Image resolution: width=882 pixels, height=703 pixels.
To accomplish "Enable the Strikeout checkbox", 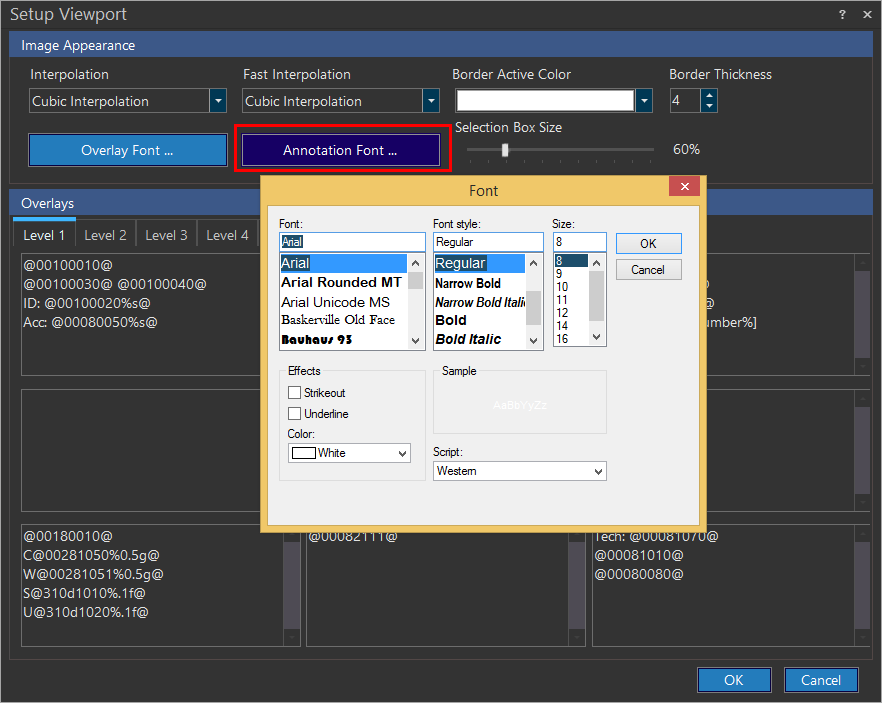I will (x=295, y=393).
